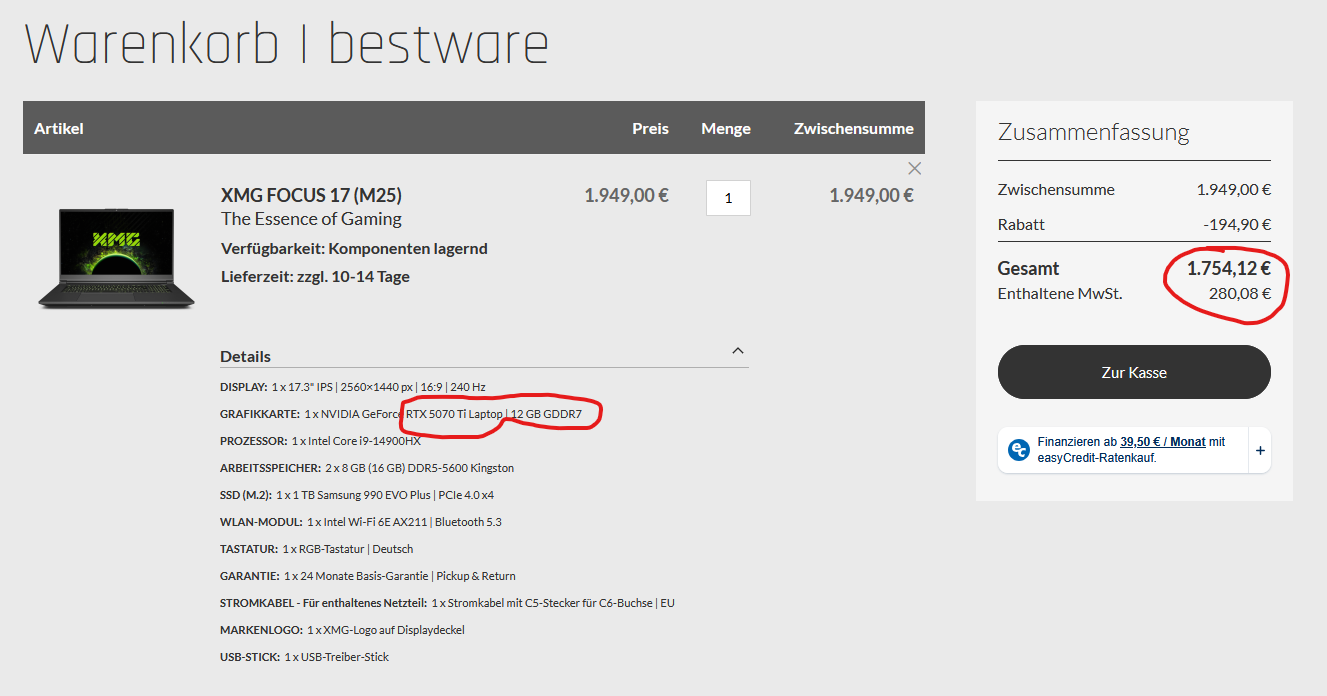Click the Zwischensumme column header

click(x=854, y=128)
